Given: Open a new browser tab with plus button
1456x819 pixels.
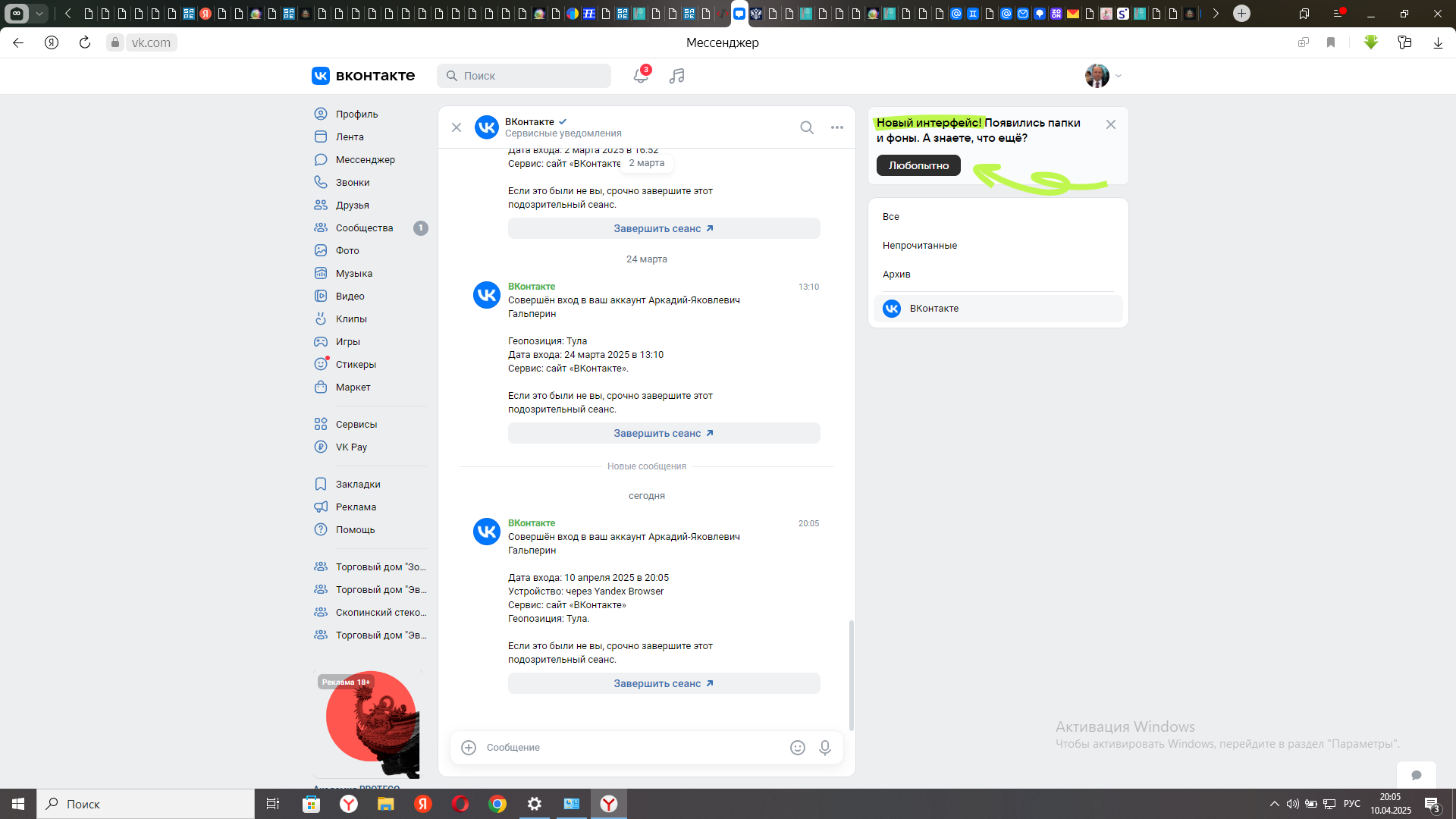Looking at the screenshot, I should click(x=1241, y=13).
